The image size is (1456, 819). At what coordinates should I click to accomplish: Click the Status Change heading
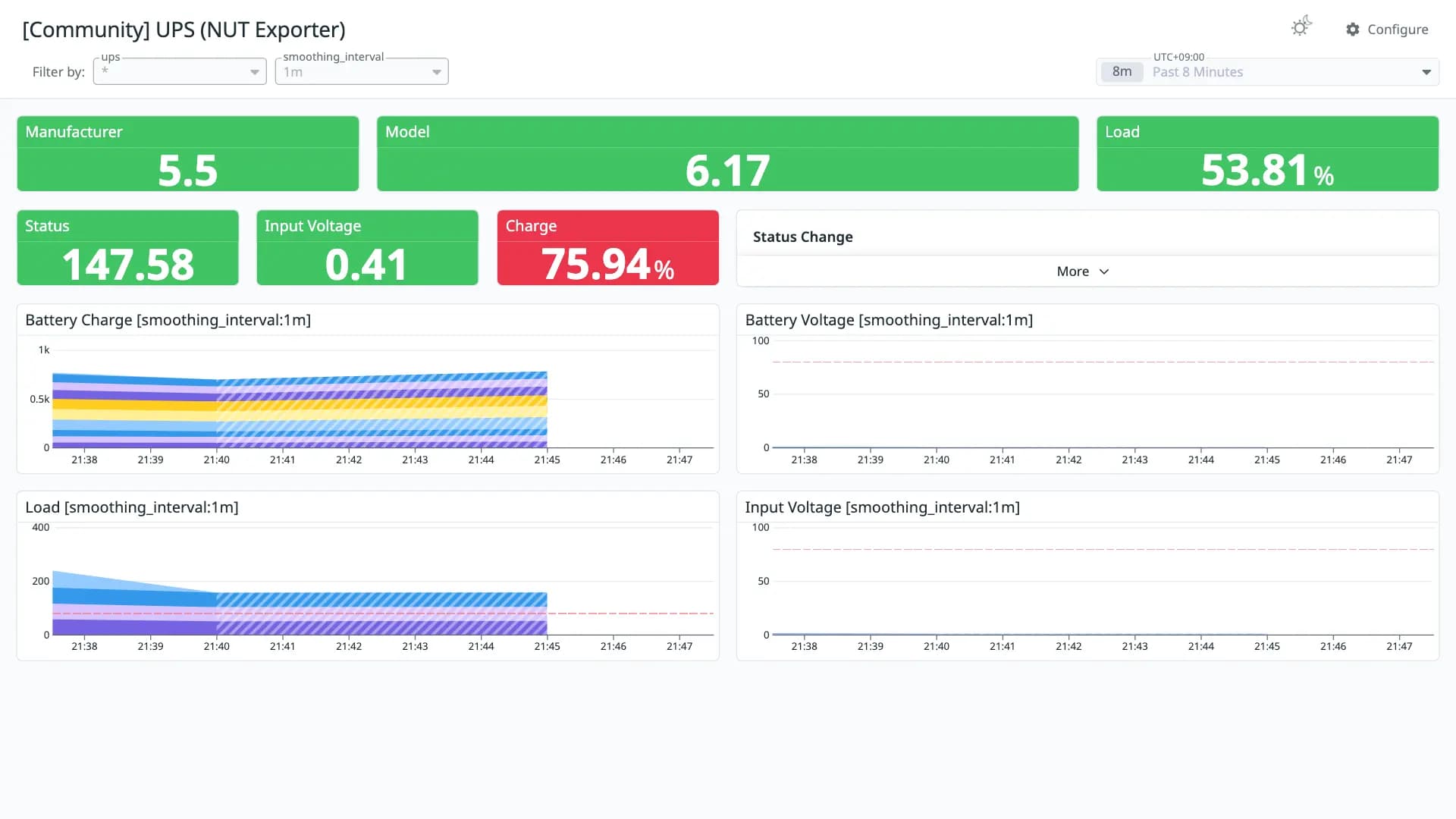(x=802, y=237)
